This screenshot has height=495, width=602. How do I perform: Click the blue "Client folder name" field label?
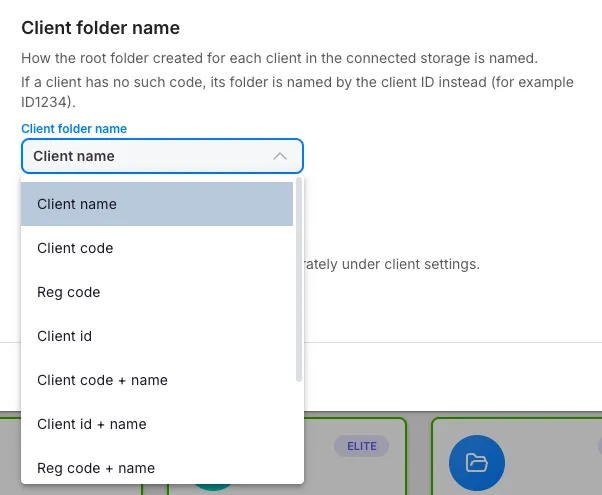tap(74, 129)
